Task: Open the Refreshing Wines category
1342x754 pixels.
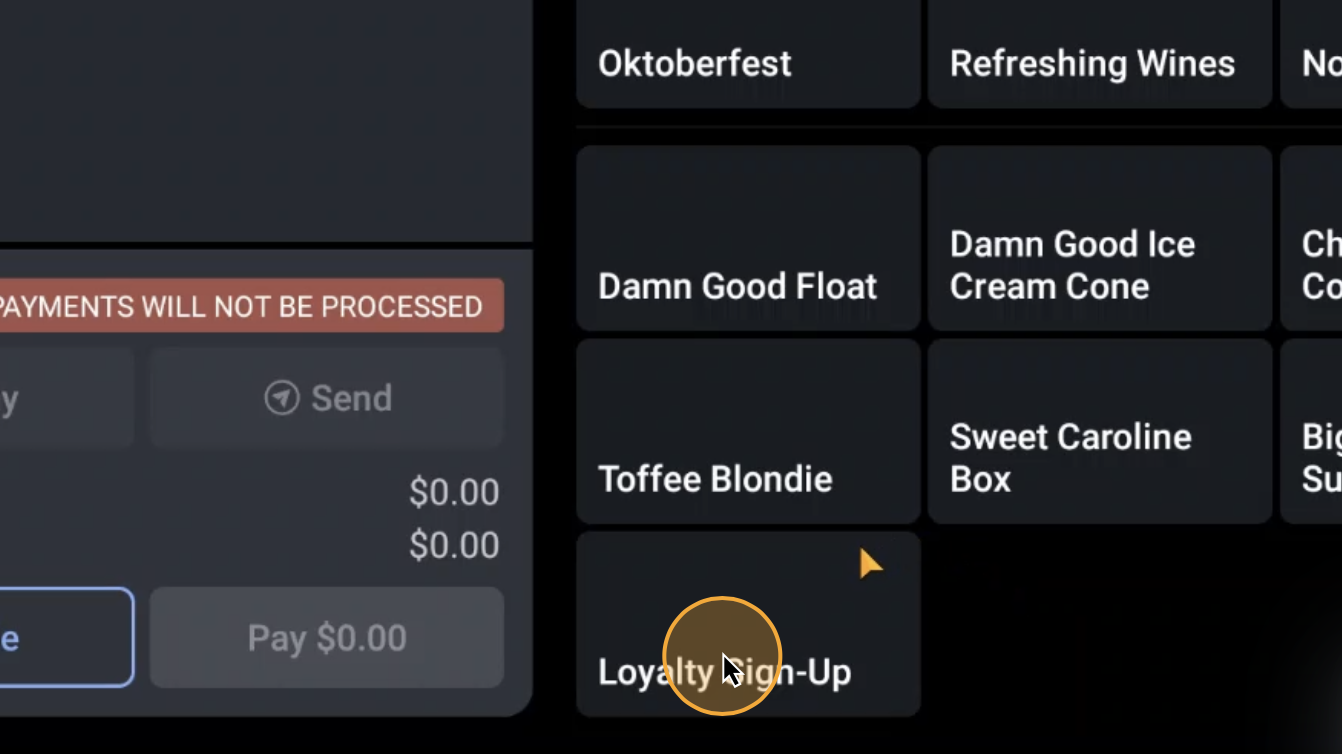Action: [1098, 54]
